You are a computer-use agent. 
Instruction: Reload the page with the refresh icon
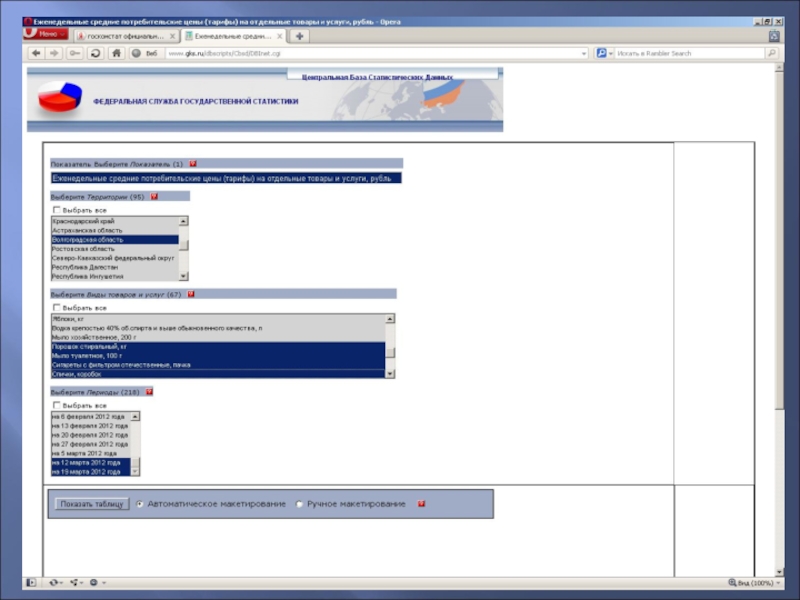click(95, 53)
